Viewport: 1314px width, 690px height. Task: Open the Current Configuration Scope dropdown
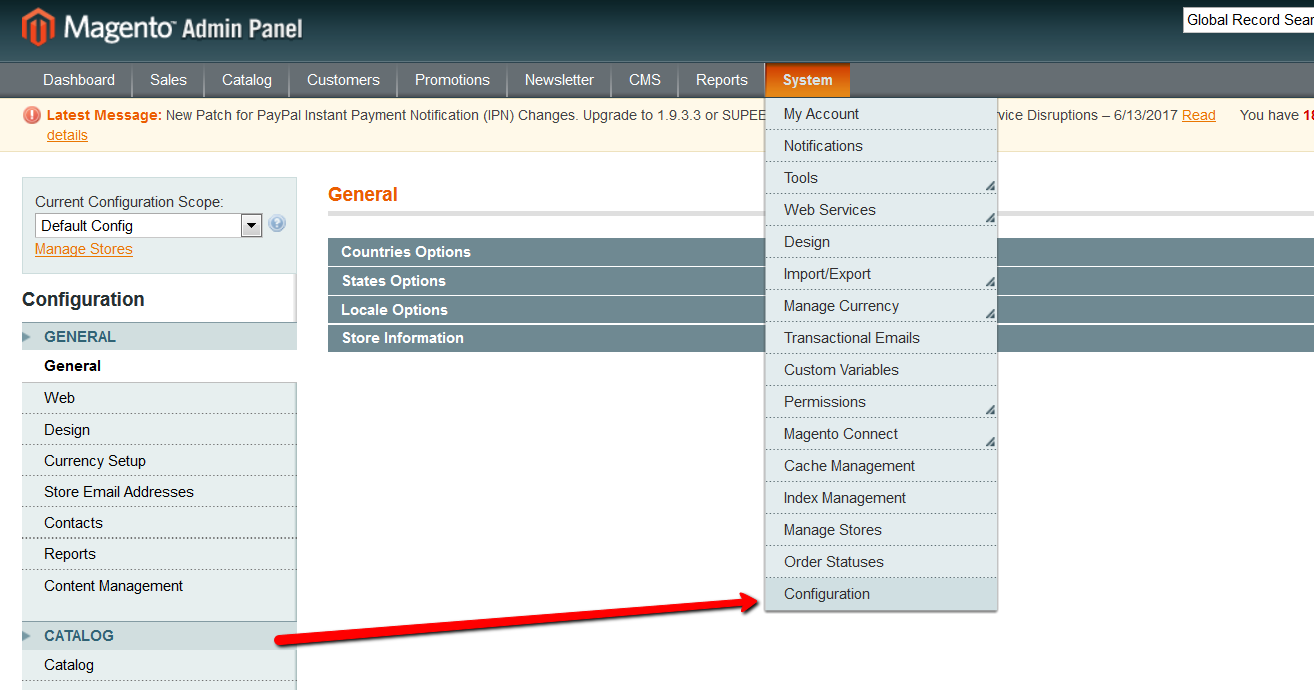(148, 226)
